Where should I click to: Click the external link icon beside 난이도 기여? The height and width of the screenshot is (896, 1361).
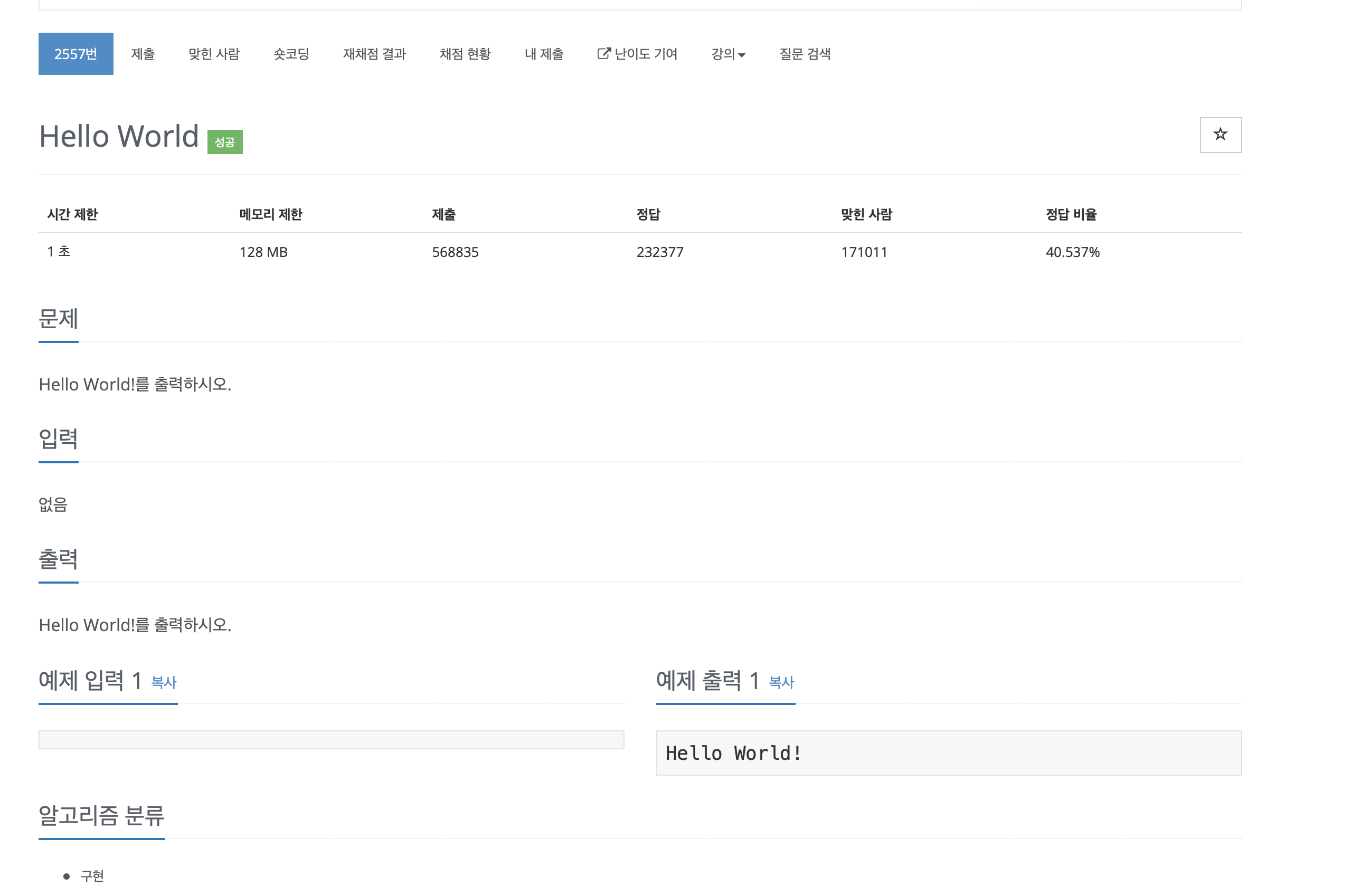603,54
